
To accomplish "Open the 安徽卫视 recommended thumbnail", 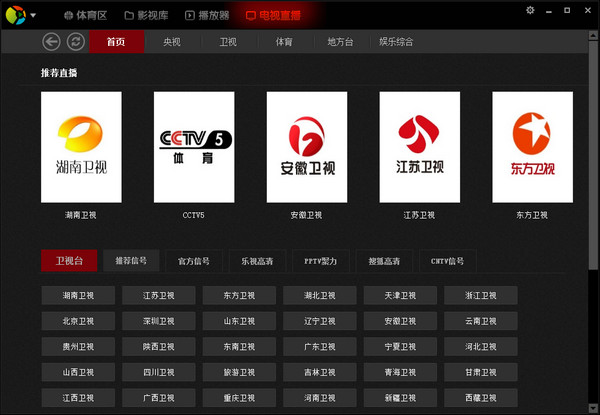I will (x=307, y=147).
